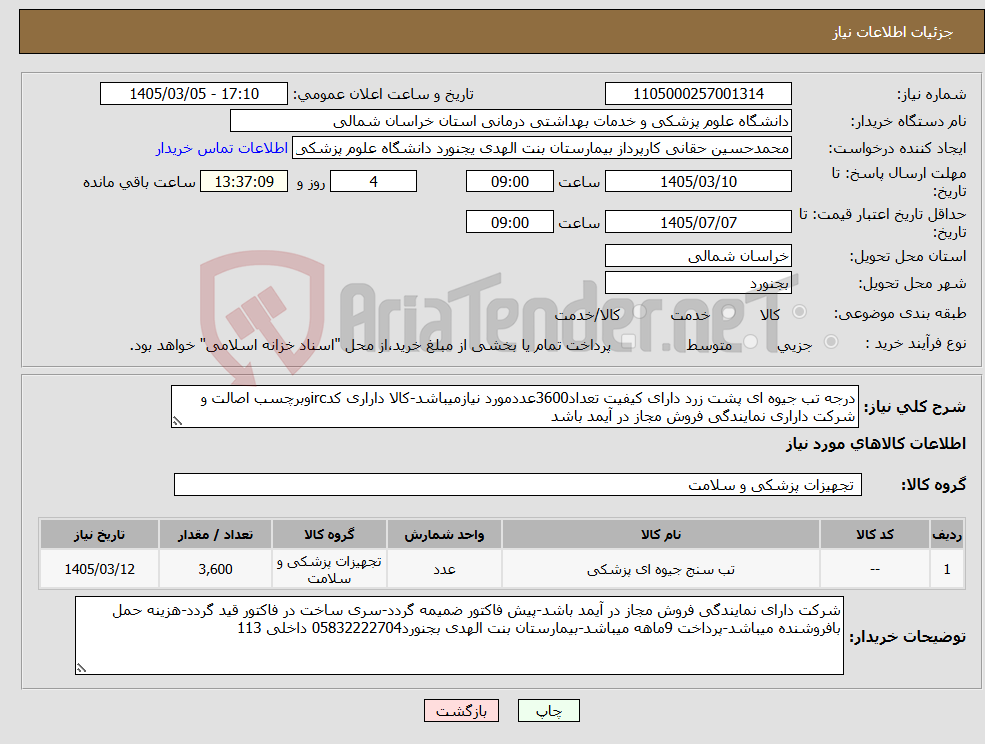Viewport: 985px width, 744px height.
Task: Click the کد کالا column header
Action: (874, 534)
